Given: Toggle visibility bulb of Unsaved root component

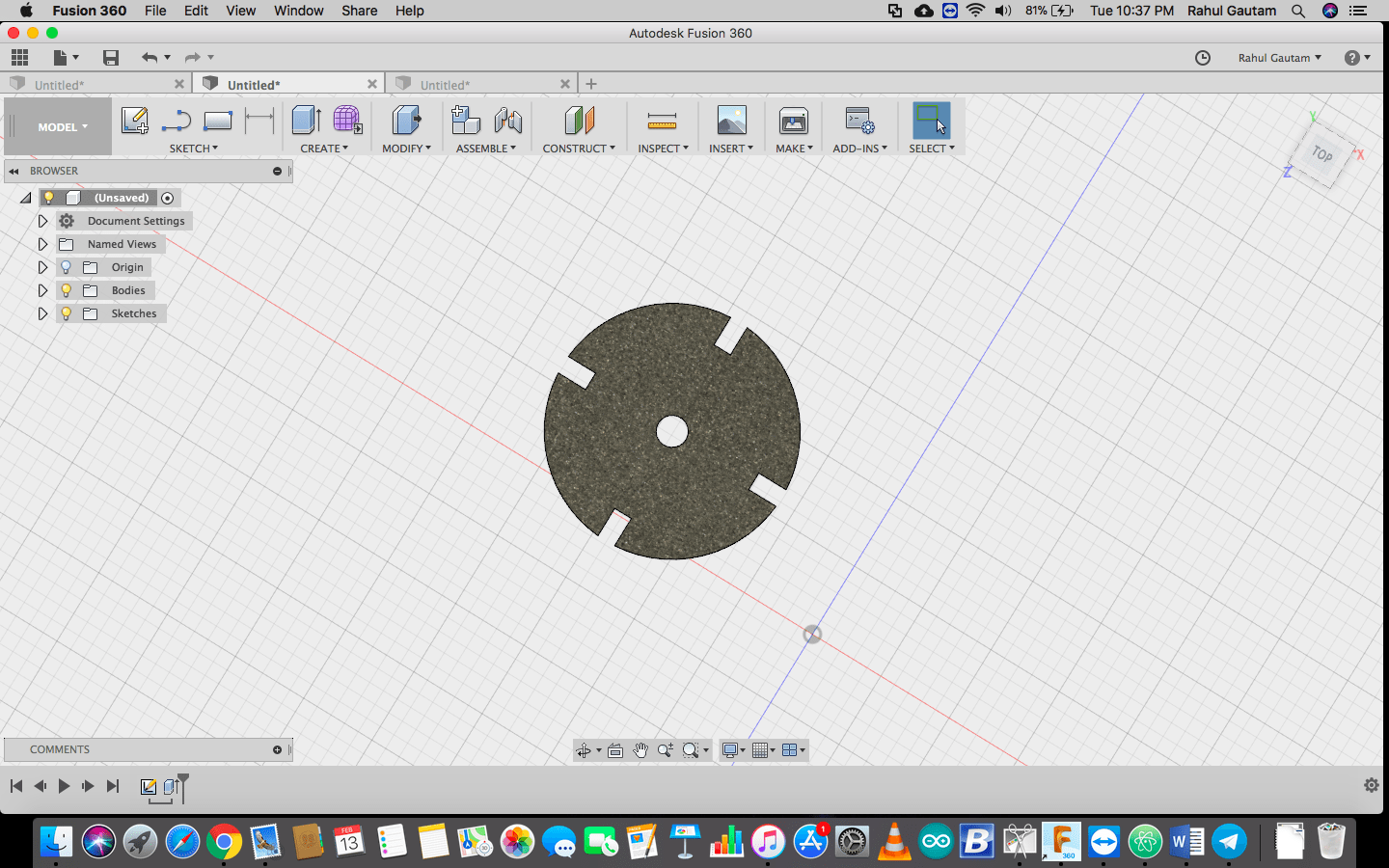Looking at the screenshot, I should 48,198.
